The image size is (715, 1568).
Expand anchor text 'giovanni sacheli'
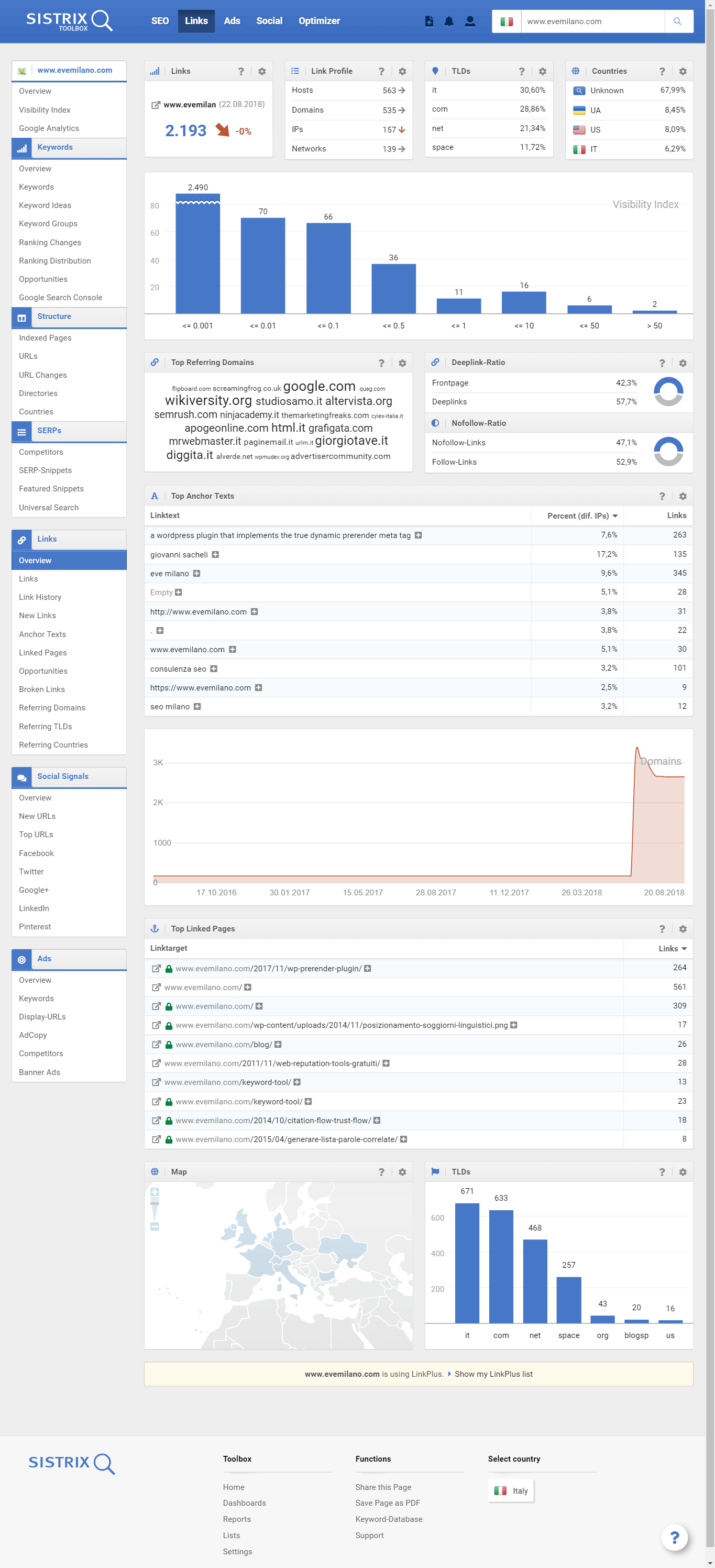pyautogui.click(x=215, y=554)
